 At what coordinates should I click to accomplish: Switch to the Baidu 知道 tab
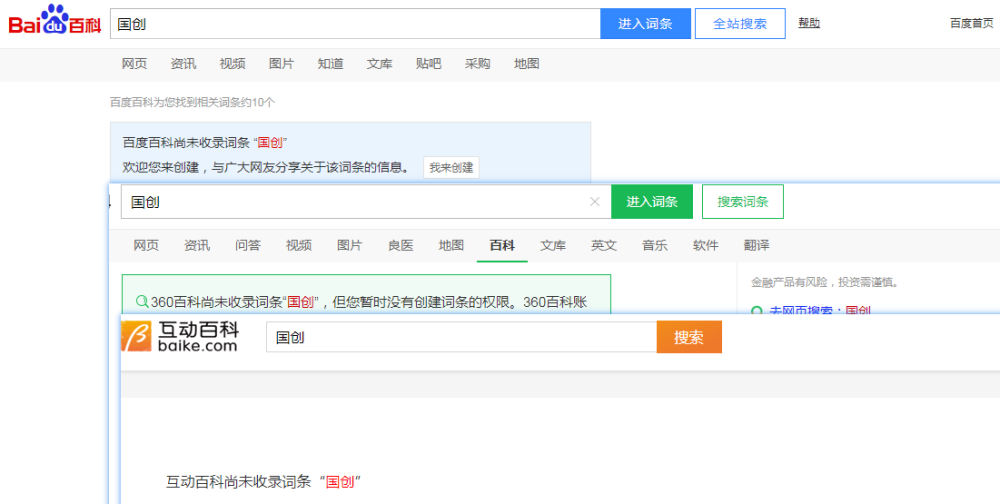(x=330, y=64)
